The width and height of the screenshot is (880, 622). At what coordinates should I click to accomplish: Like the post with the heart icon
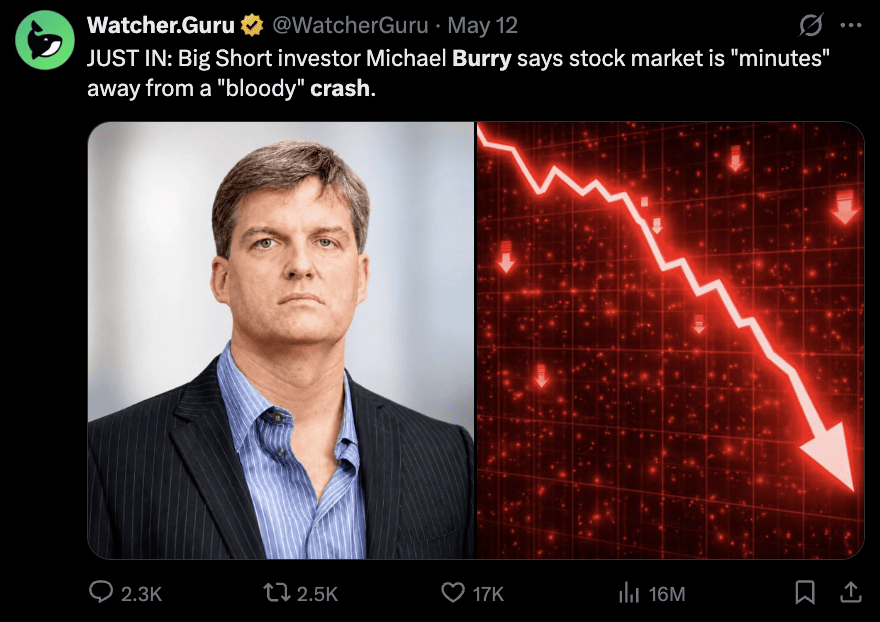pos(453,592)
